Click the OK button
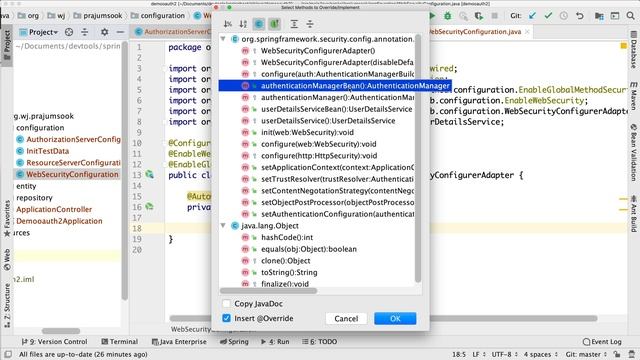The width and height of the screenshot is (640, 360). (395, 318)
